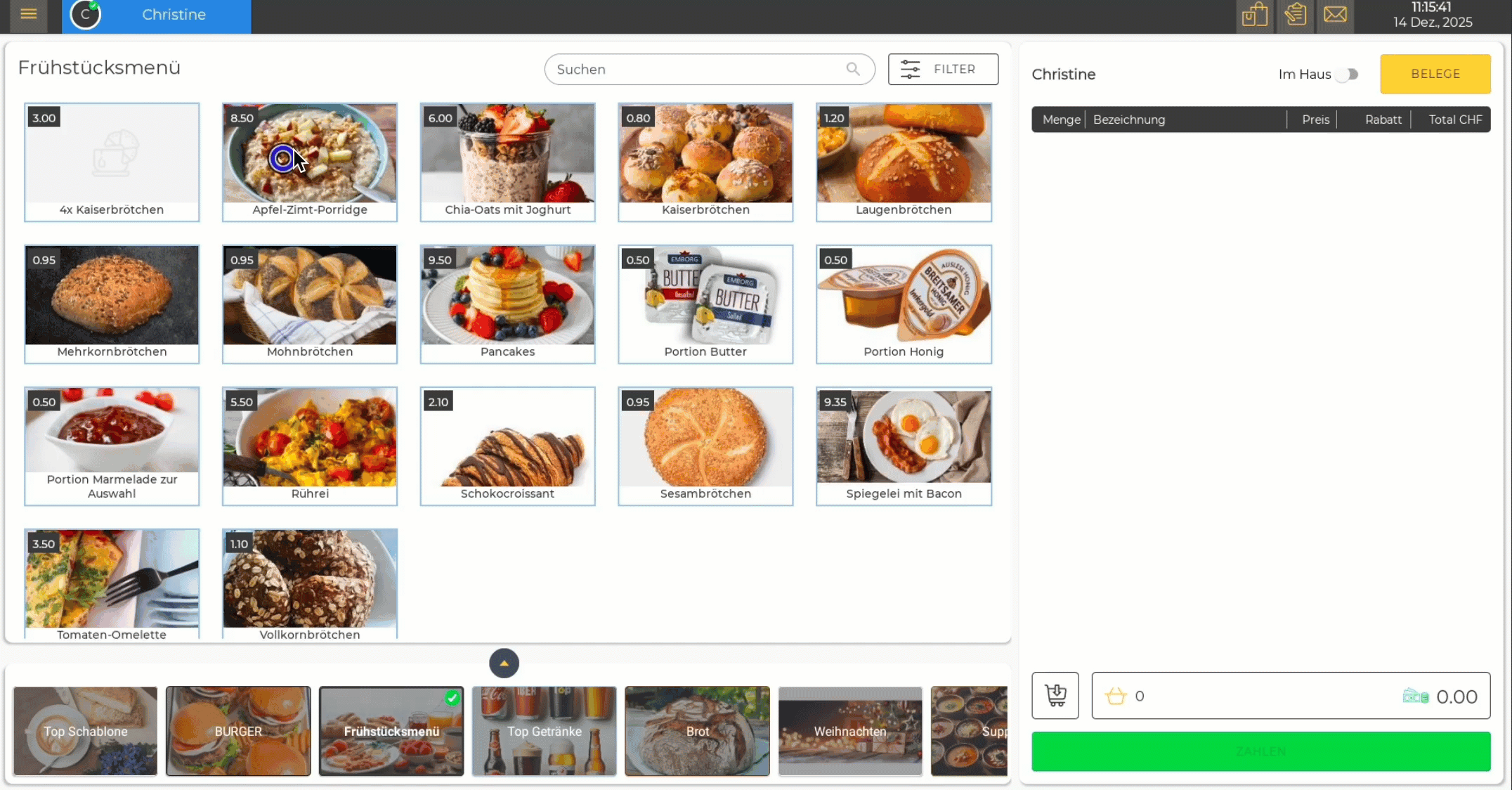Viewport: 1512px width, 790px height.
Task: Click the Christine user avatar icon
Action: pos(86,15)
